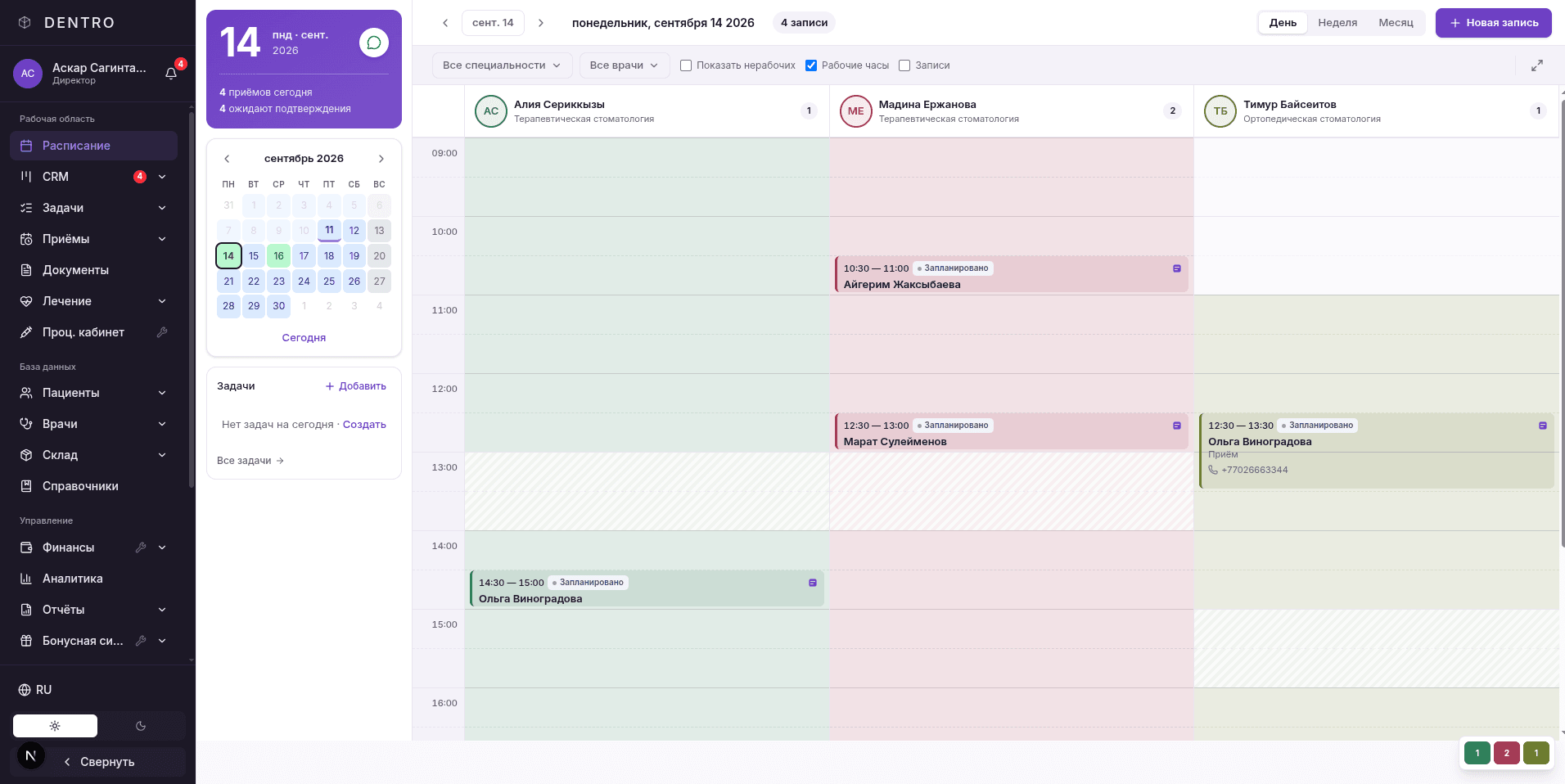This screenshot has height=784, width=1565.
Task: Expand the Пациенты menu
Action: [x=162, y=393]
